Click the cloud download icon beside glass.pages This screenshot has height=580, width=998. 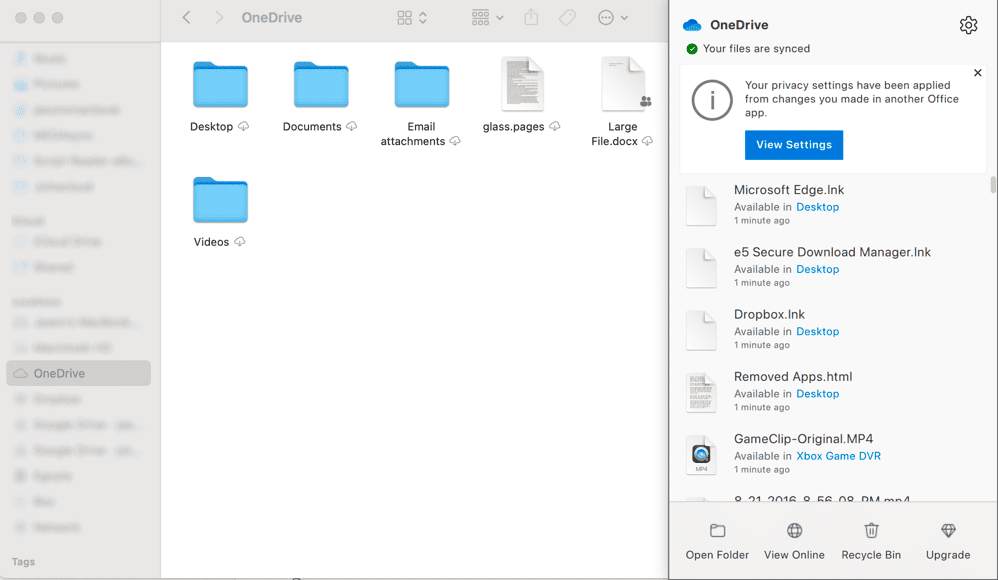point(554,126)
